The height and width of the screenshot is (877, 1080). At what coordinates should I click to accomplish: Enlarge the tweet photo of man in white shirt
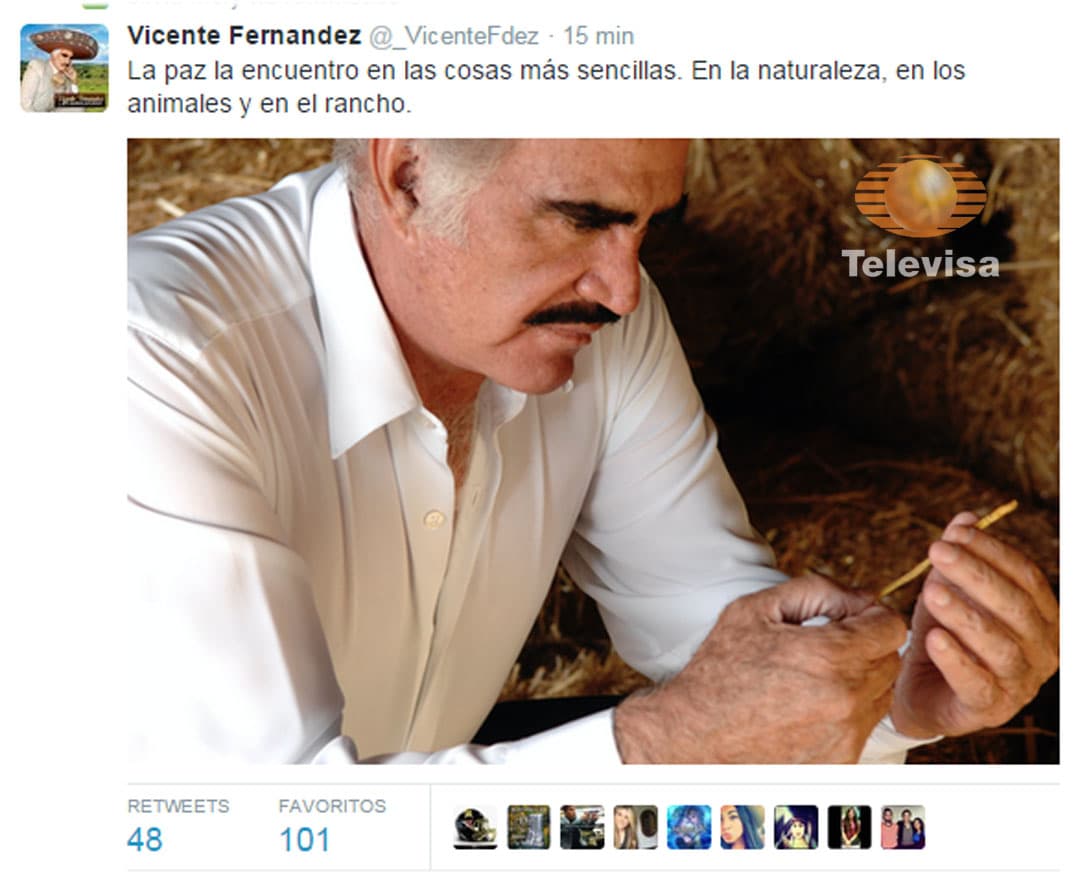(x=593, y=451)
